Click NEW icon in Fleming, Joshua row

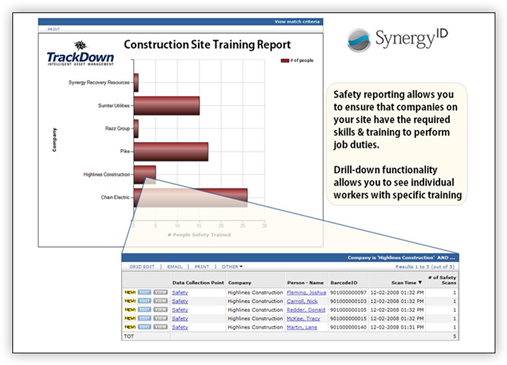tap(130, 292)
